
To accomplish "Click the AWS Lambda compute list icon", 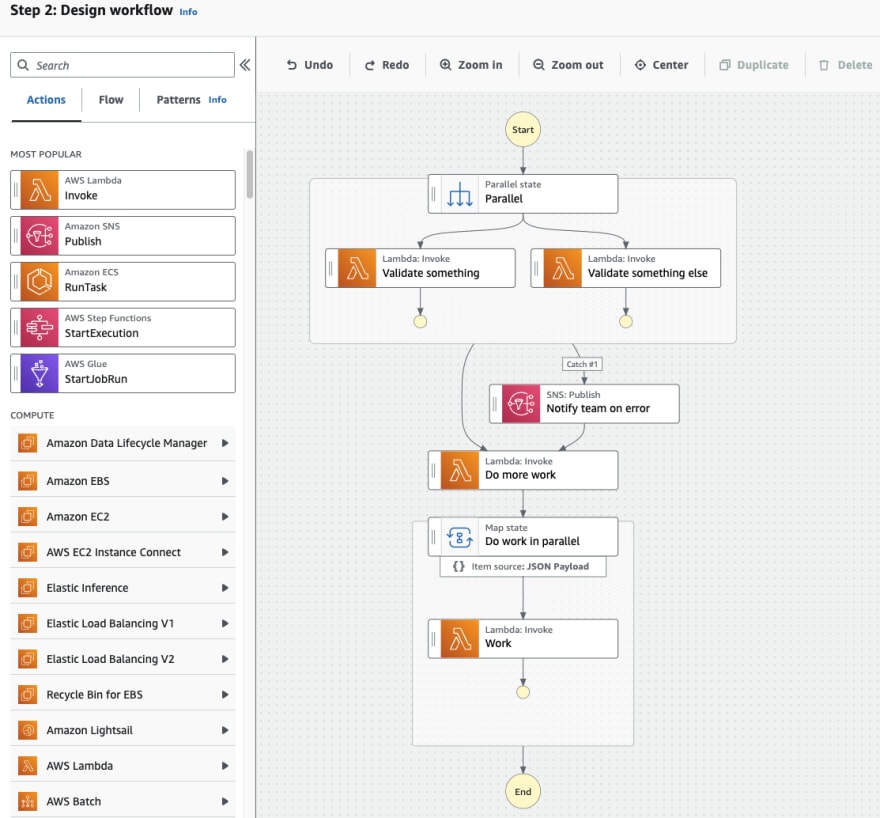I will 28,766.
